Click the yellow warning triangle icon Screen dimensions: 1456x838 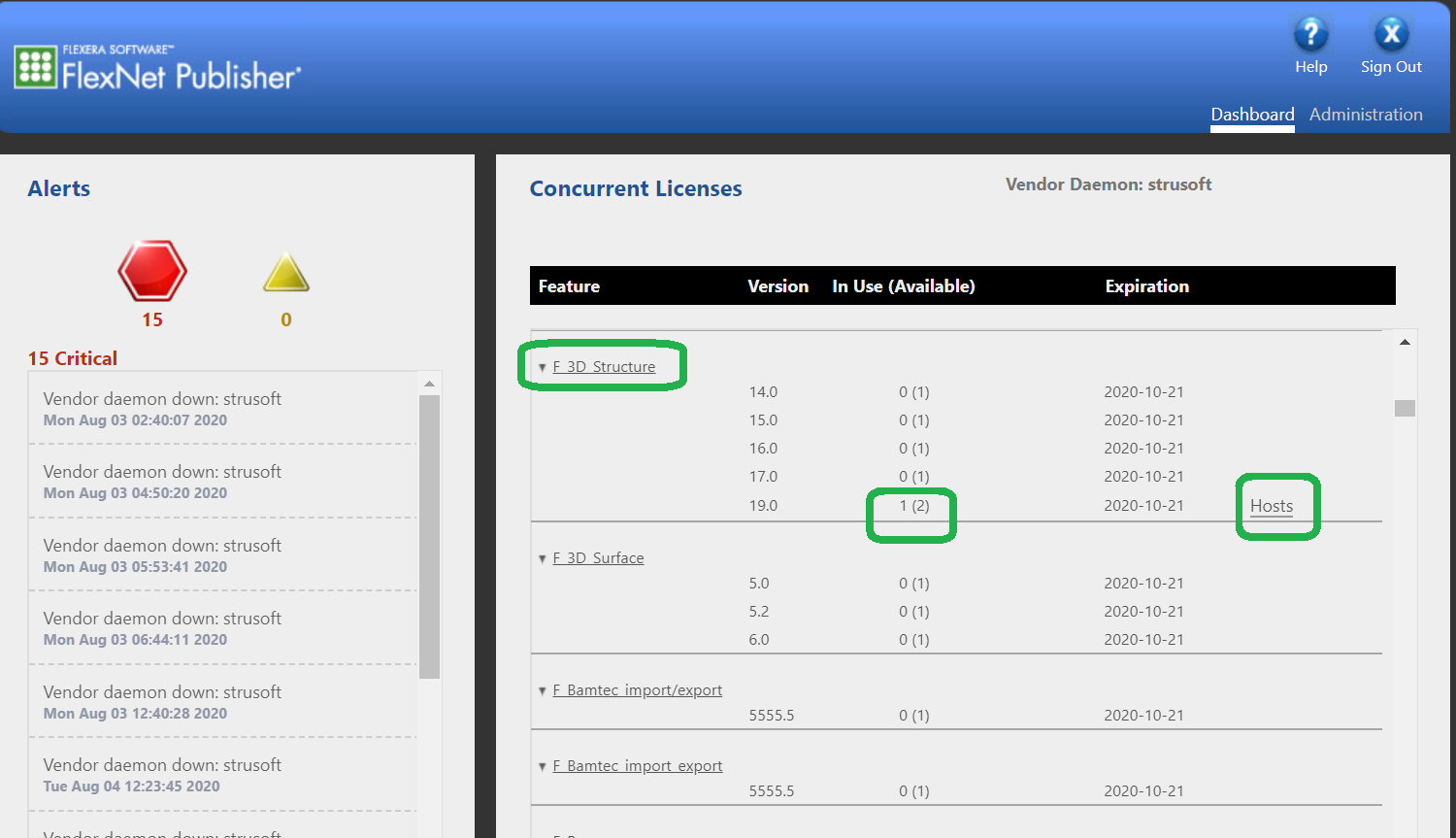[286, 273]
